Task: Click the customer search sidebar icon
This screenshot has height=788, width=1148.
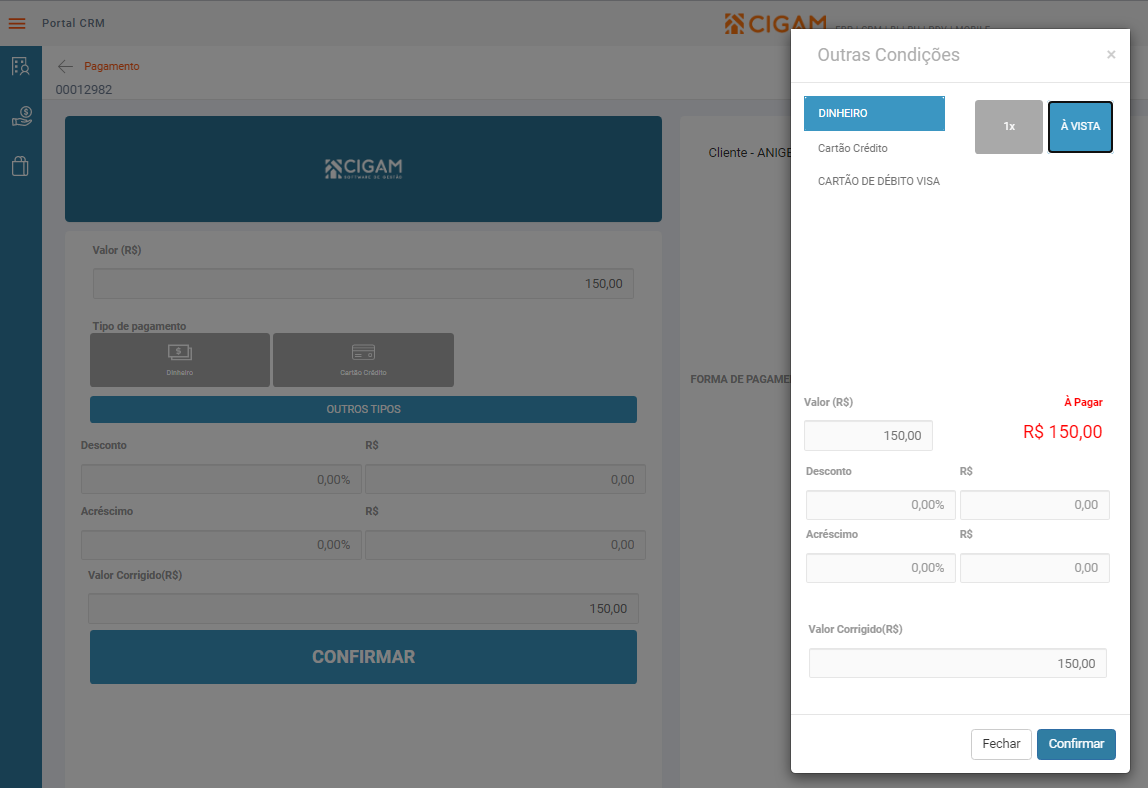Action: [x=20, y=66]
